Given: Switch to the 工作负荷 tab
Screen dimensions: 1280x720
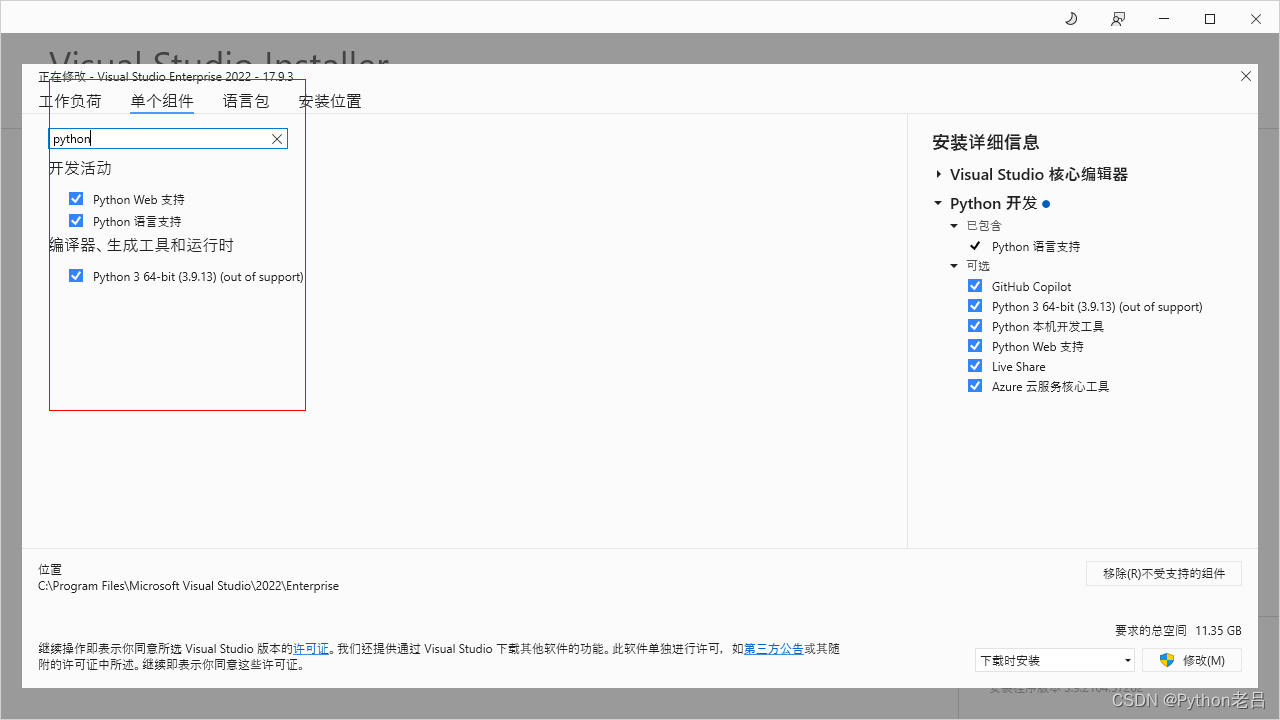Looking at the screenshot, I should point(70,100).
